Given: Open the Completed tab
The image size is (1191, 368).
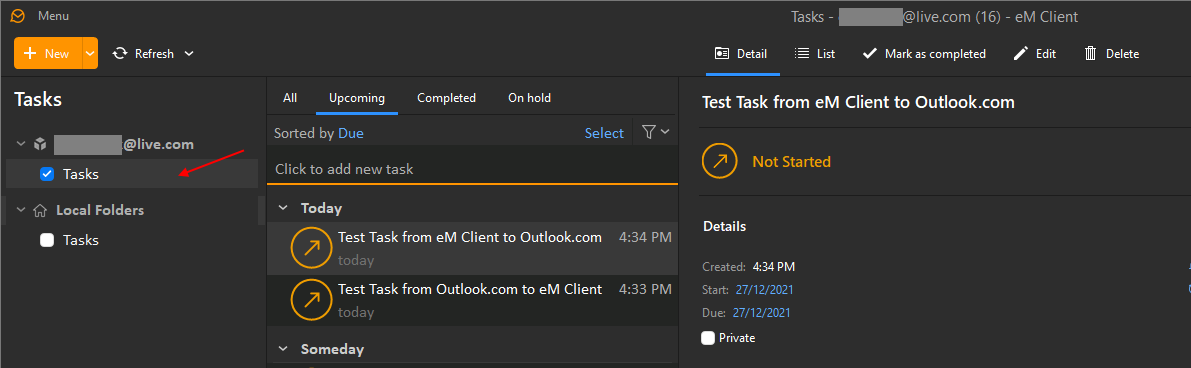Looking at the screenshot, I should pyautogui.click(x=447, y=98).
